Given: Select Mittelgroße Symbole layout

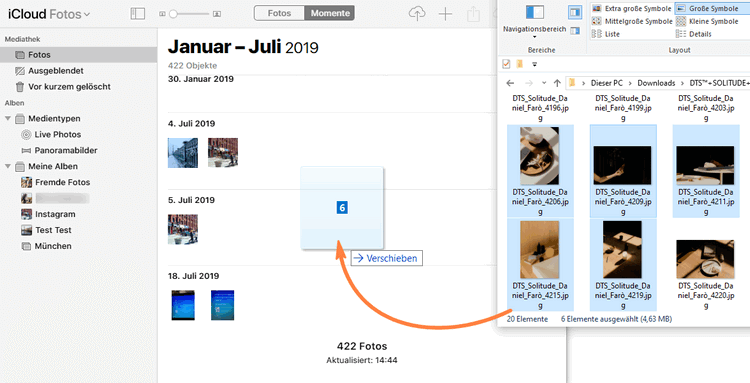Looking at the screenshot, I should pyautogui.click(x=632, y=21).
